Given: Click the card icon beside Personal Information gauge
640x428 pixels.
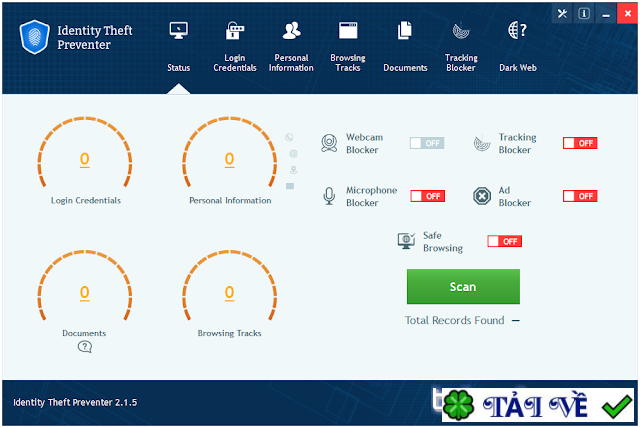Looking at the screenshot, I should point(290,186).
